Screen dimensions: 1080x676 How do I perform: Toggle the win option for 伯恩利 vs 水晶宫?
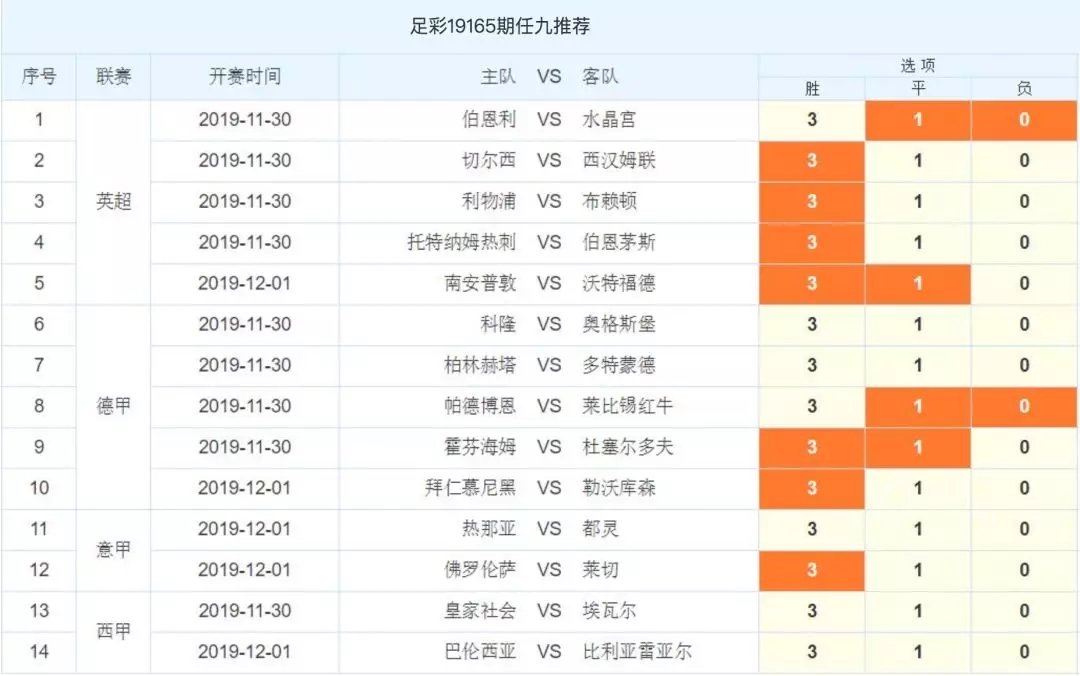[812, 120]
